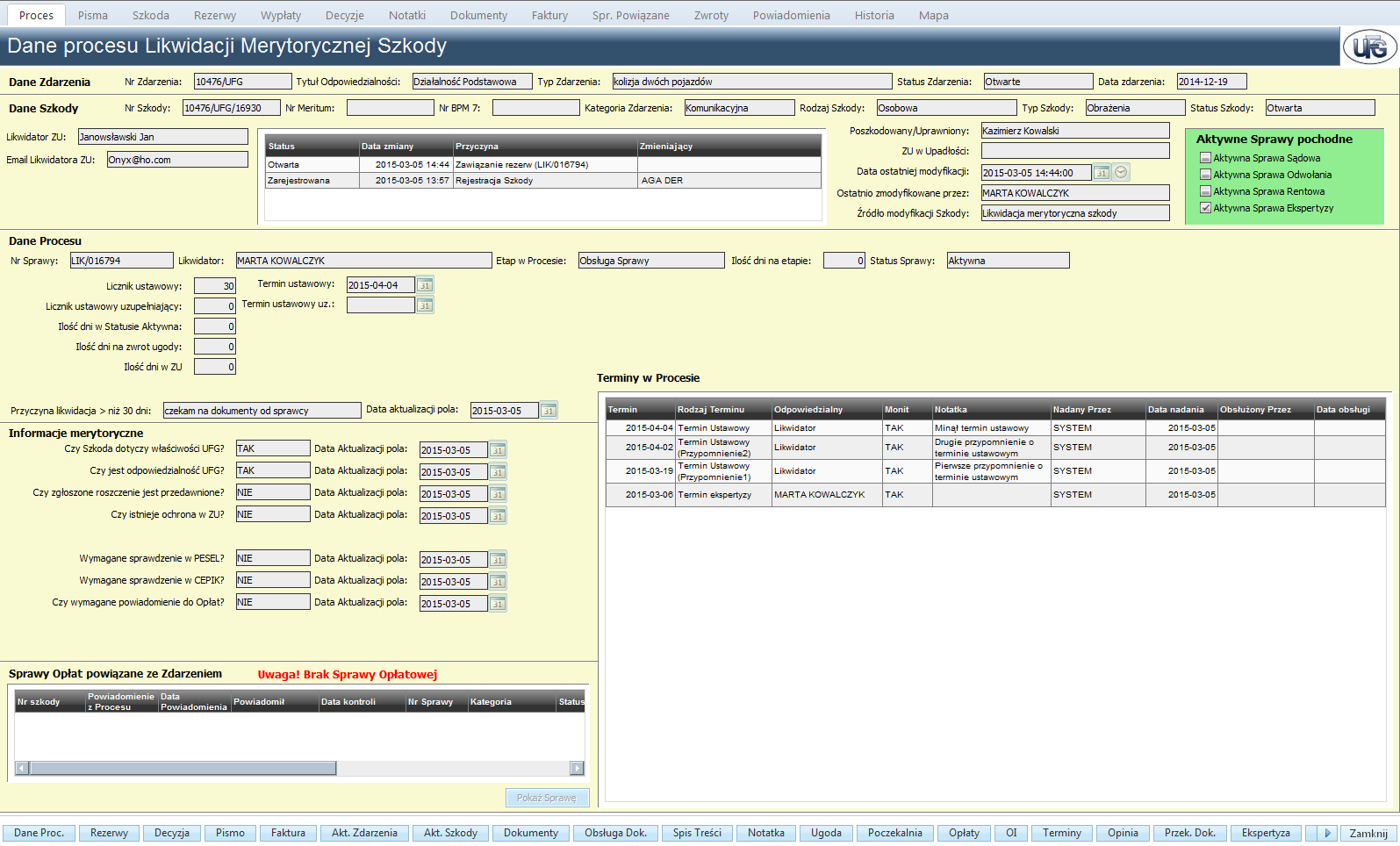1400x846 pixels.
Task: Click Rodzaj Terminu column header
Action: click(x=723, y=410)
